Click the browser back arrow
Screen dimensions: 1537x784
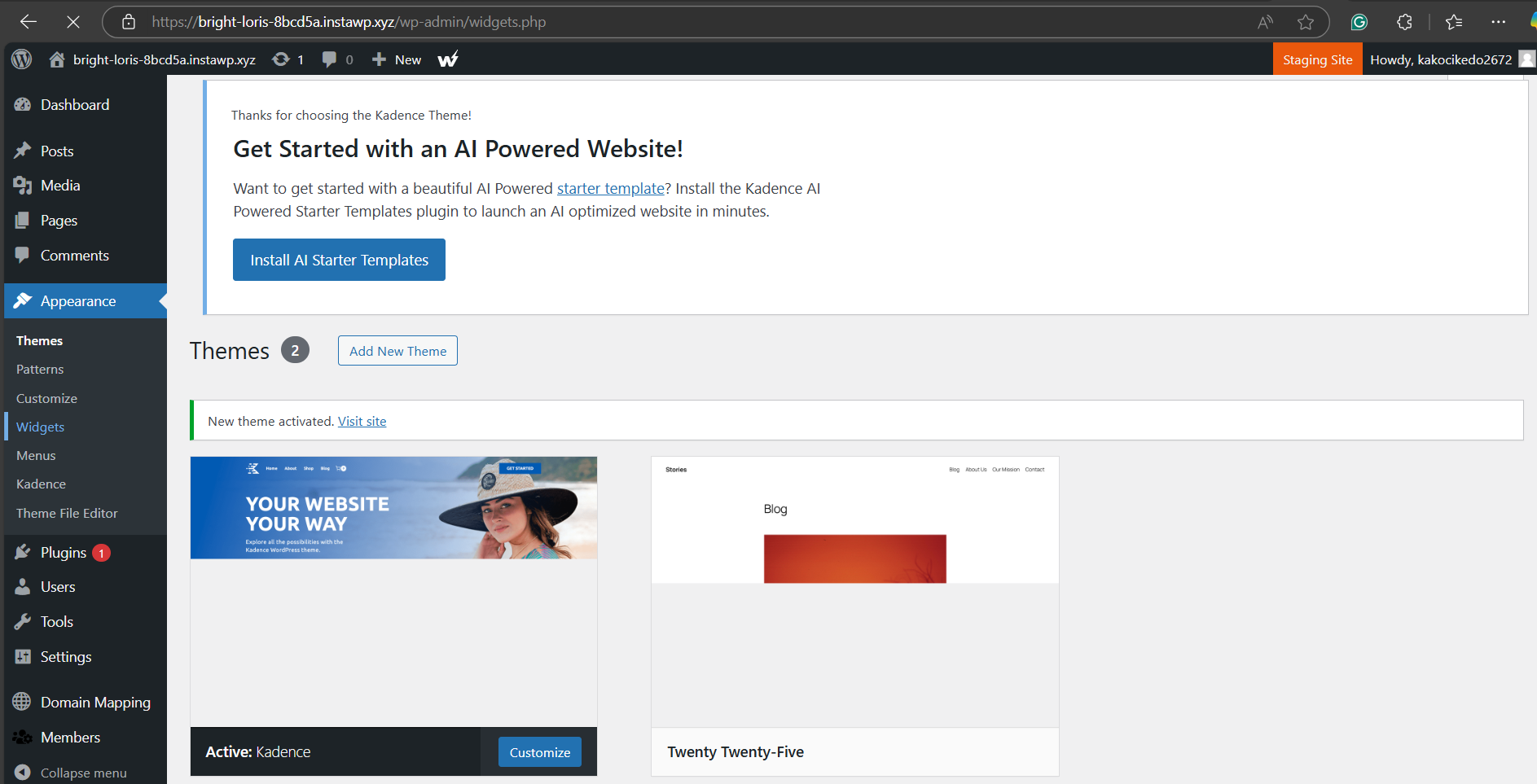coord(29,22)
